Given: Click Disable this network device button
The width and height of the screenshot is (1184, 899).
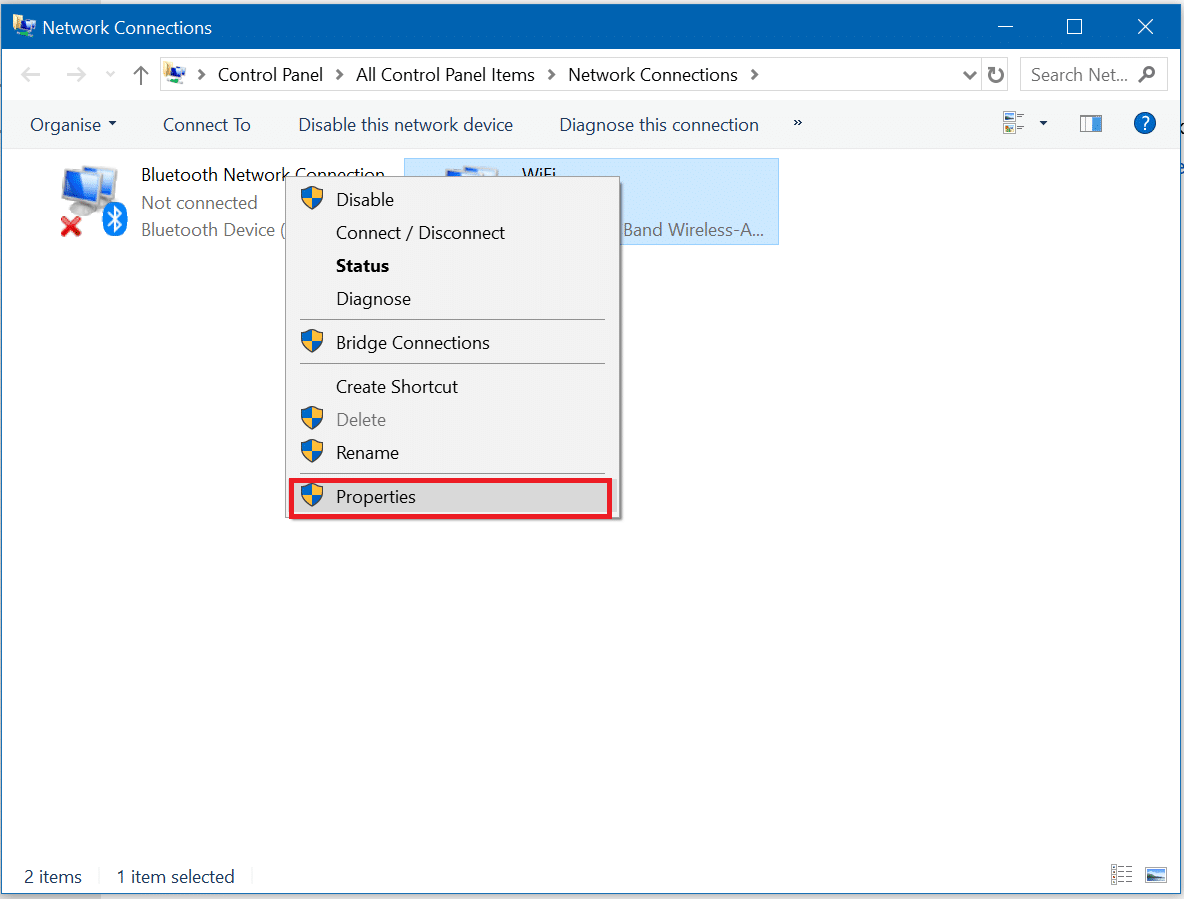Looking at the screenshot, I should (405, 125).
